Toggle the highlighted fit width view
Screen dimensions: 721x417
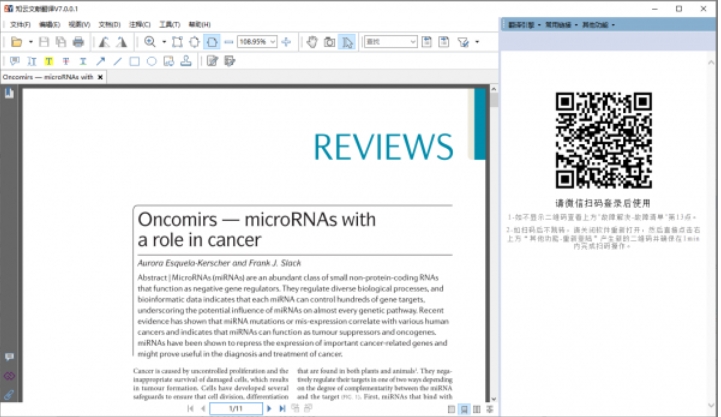(212, 42)
